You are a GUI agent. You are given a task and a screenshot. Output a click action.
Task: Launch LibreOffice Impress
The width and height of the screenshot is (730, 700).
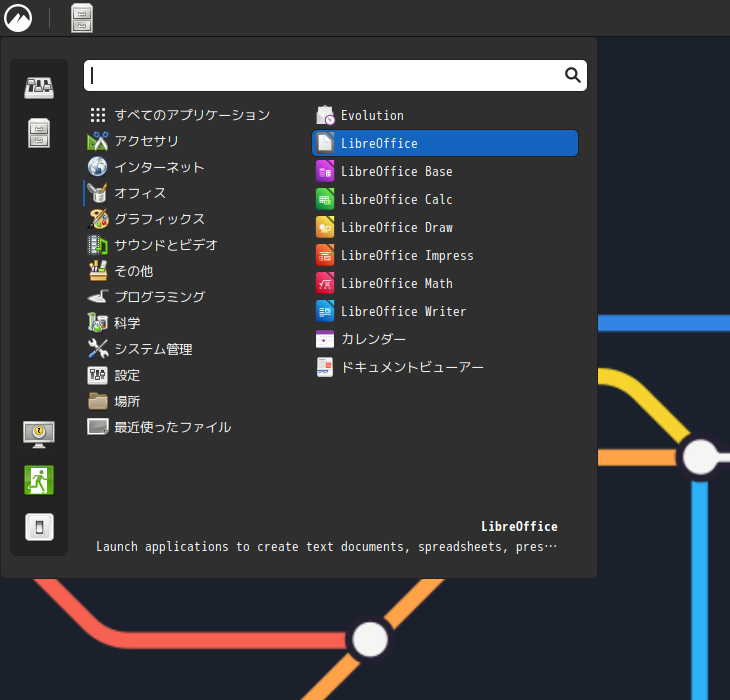click(445, 255)
